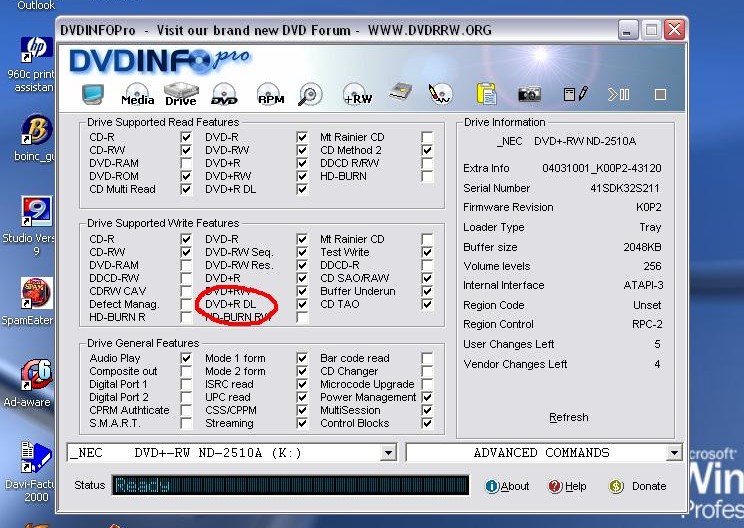Click the paintbrush disc icon
Image resolution: width=744 pixels, height=528 pixels.
pos(440,94)
